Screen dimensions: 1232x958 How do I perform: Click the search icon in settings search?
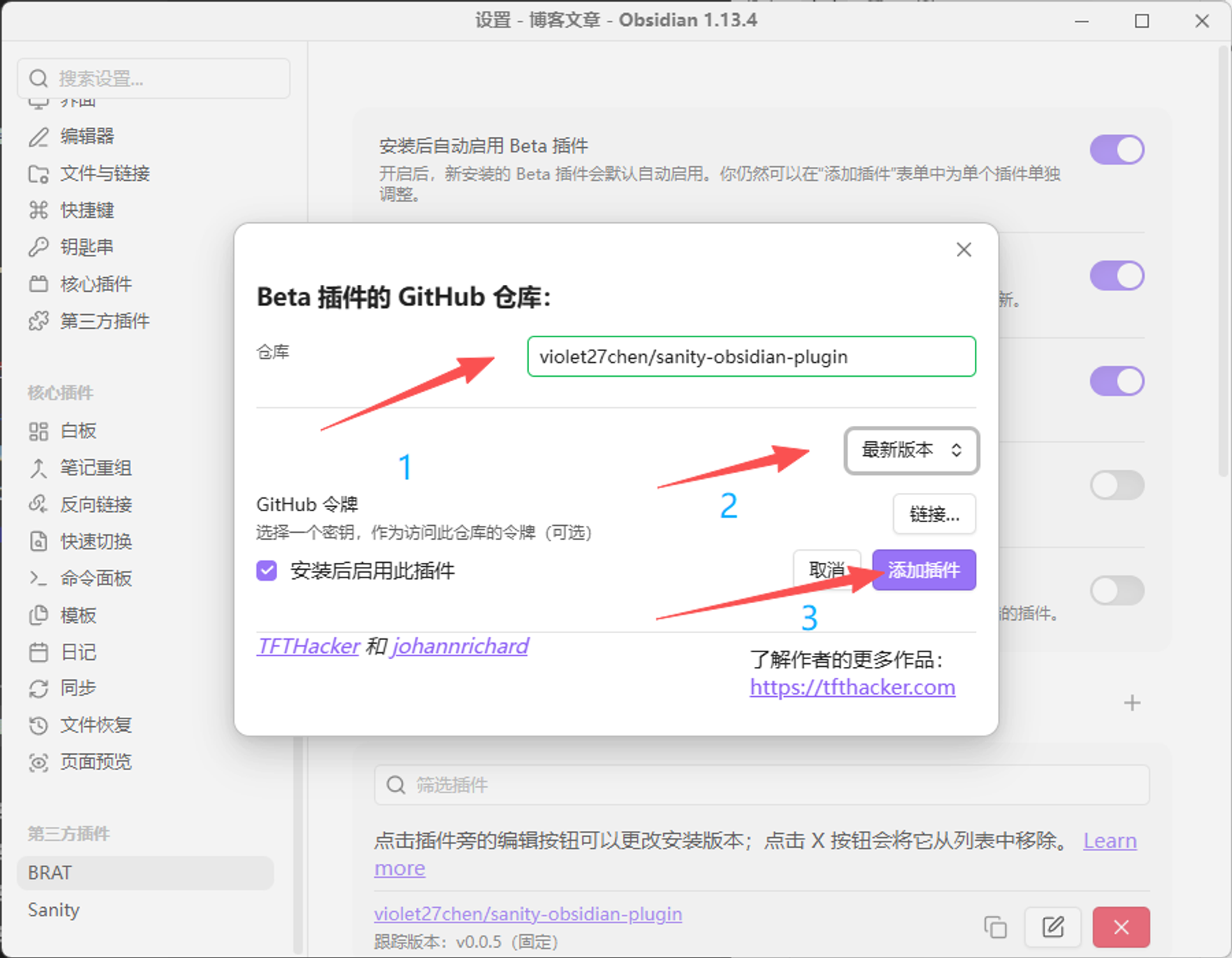click(x=38, y=79)
